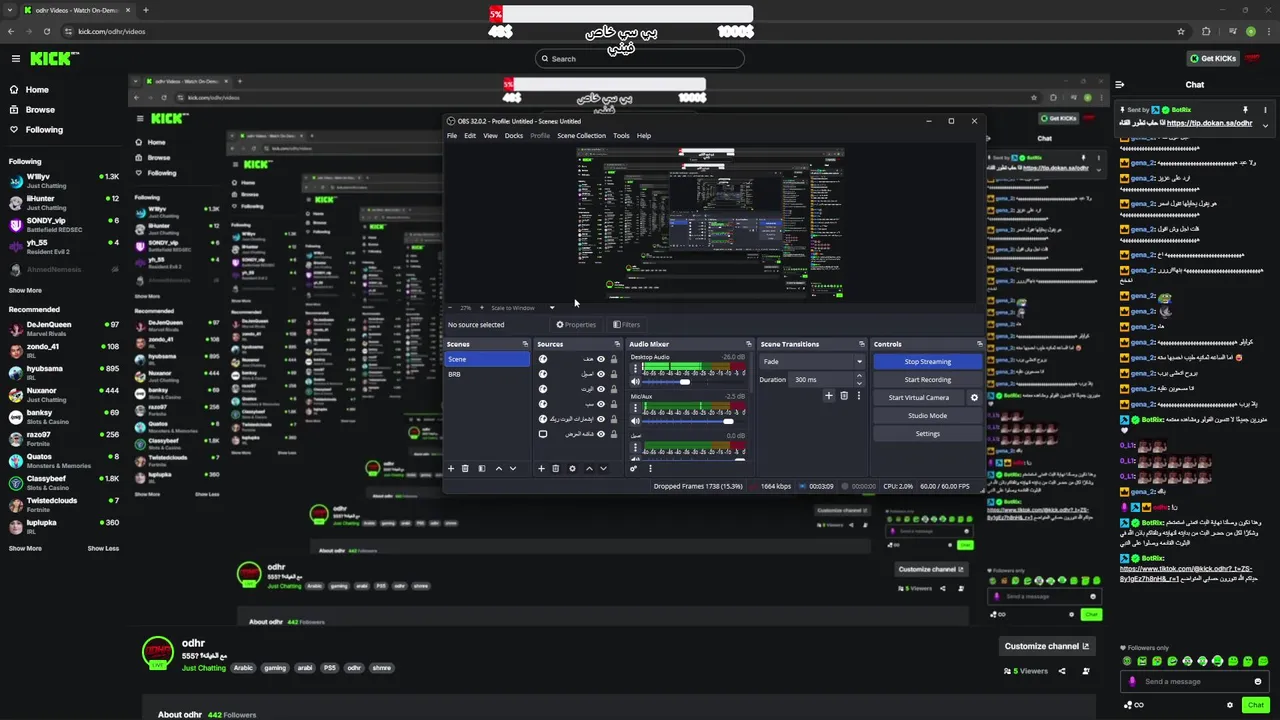This screenshot has height=720, width=1280.
Task: Expand Following list with Show More
Action: click(x=25, y=290)
